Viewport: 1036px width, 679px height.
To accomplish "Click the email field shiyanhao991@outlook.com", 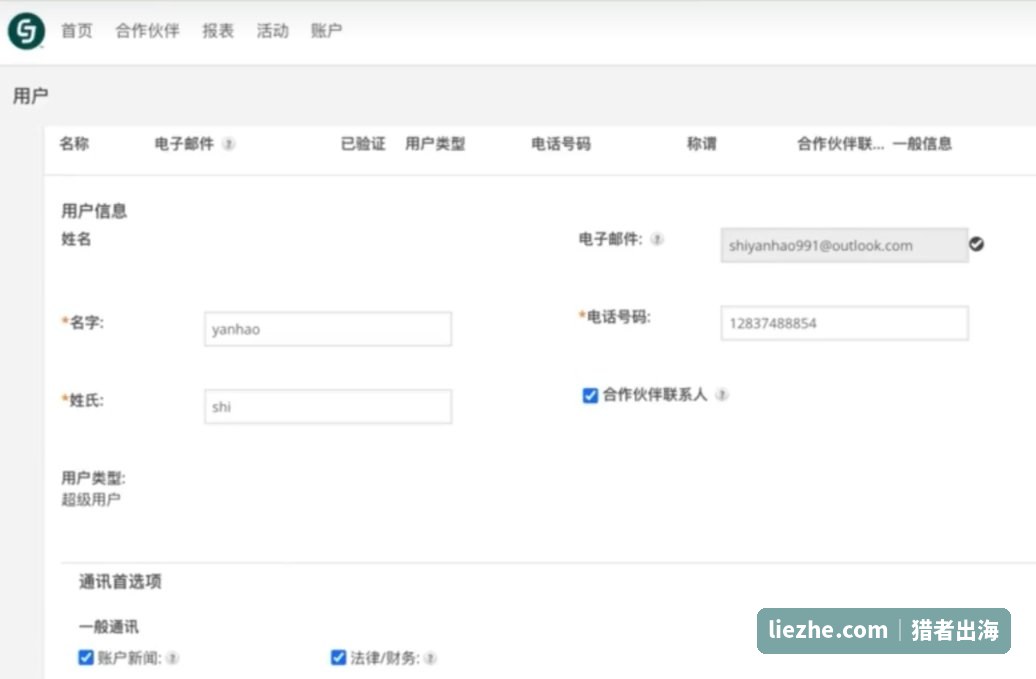I will (x=844, y=245).
